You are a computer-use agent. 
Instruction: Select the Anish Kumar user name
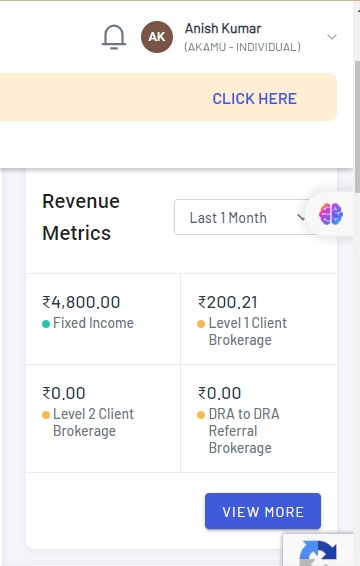point(223,29)
